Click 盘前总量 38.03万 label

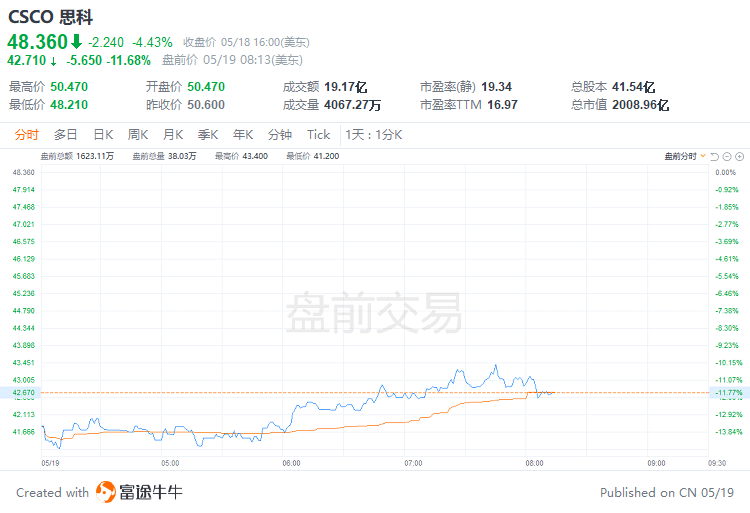point(164,156)
